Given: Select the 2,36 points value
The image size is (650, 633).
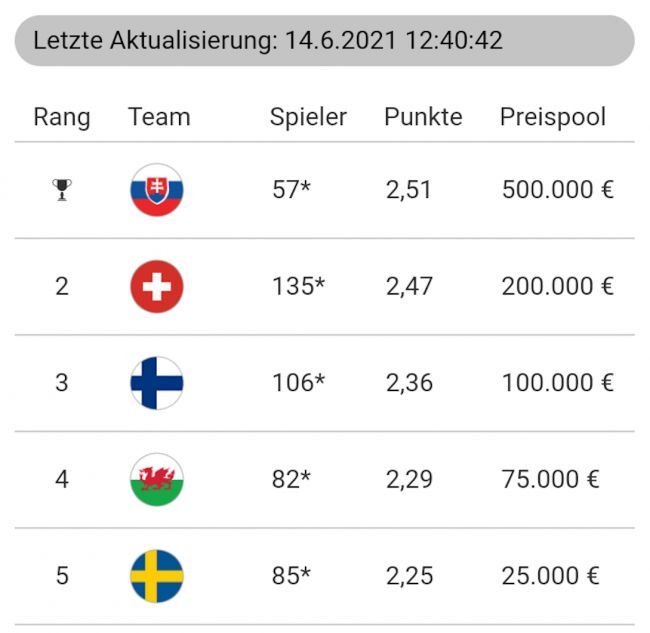Looking at the screenshot, I should [x=409, y=383].
